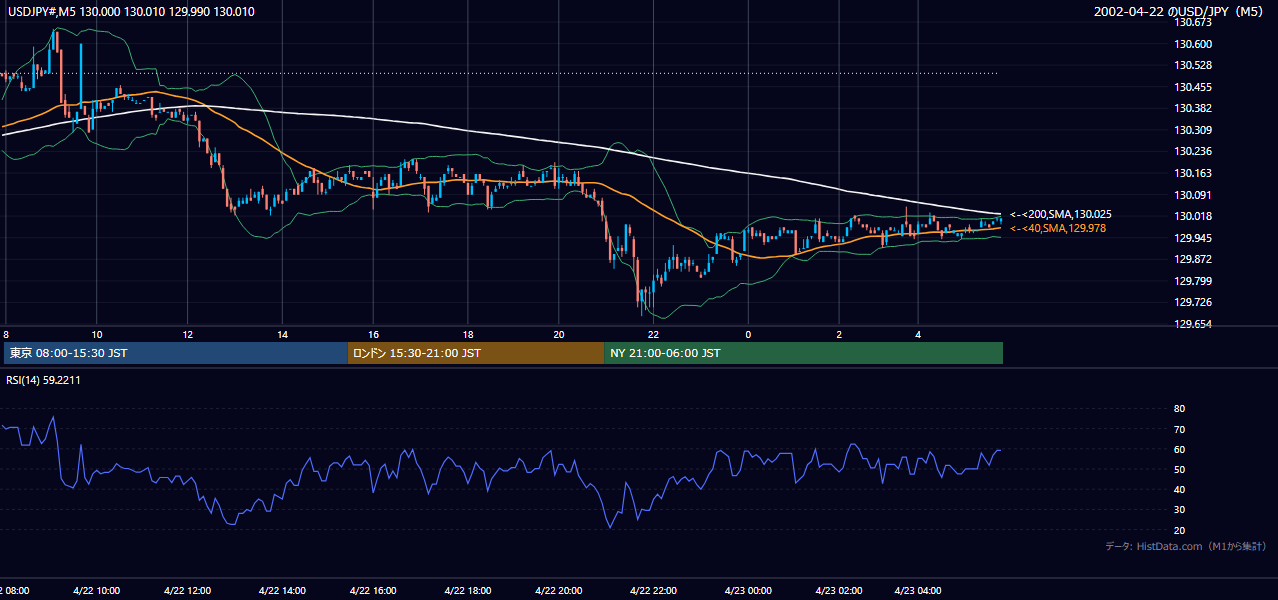Screen dimensions: 1278x600
Task: Select the NY 21:00-06:00 JST session bar
Action: click(x=803, y=353)
